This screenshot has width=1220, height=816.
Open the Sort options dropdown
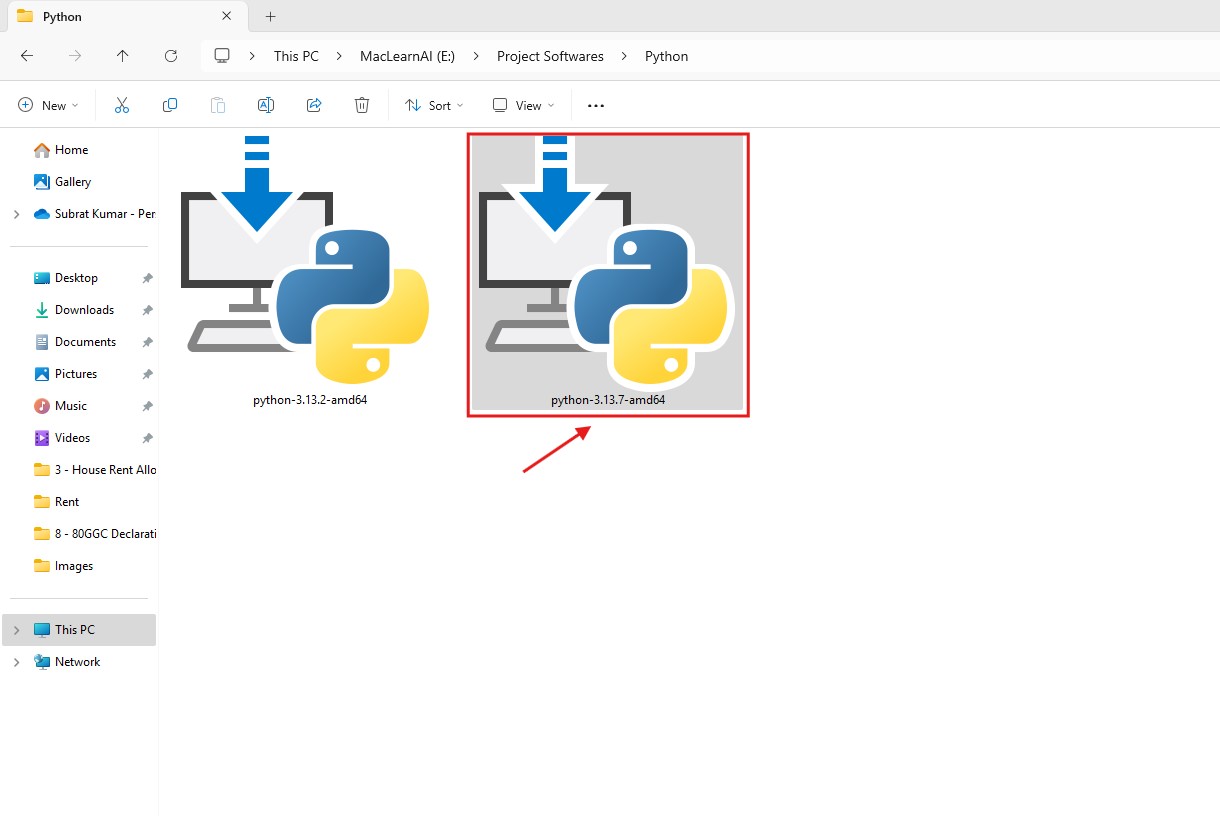pos(434,105)
